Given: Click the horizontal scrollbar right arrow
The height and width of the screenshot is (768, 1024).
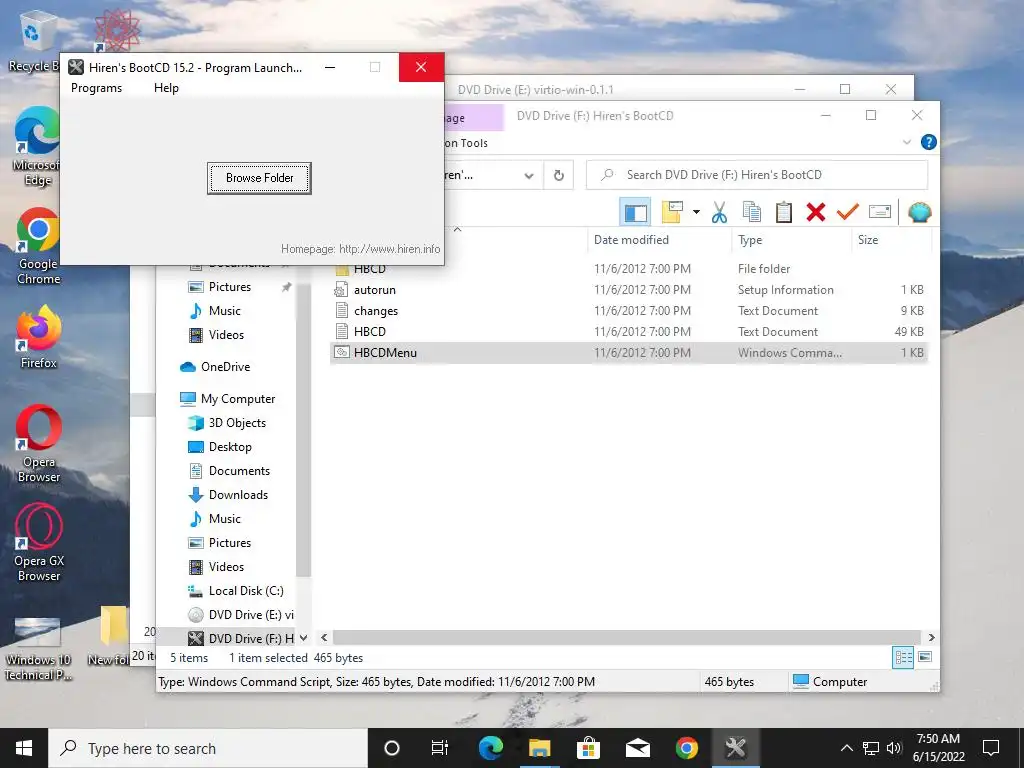Looking at the screenshot, I should coord(931,637).
